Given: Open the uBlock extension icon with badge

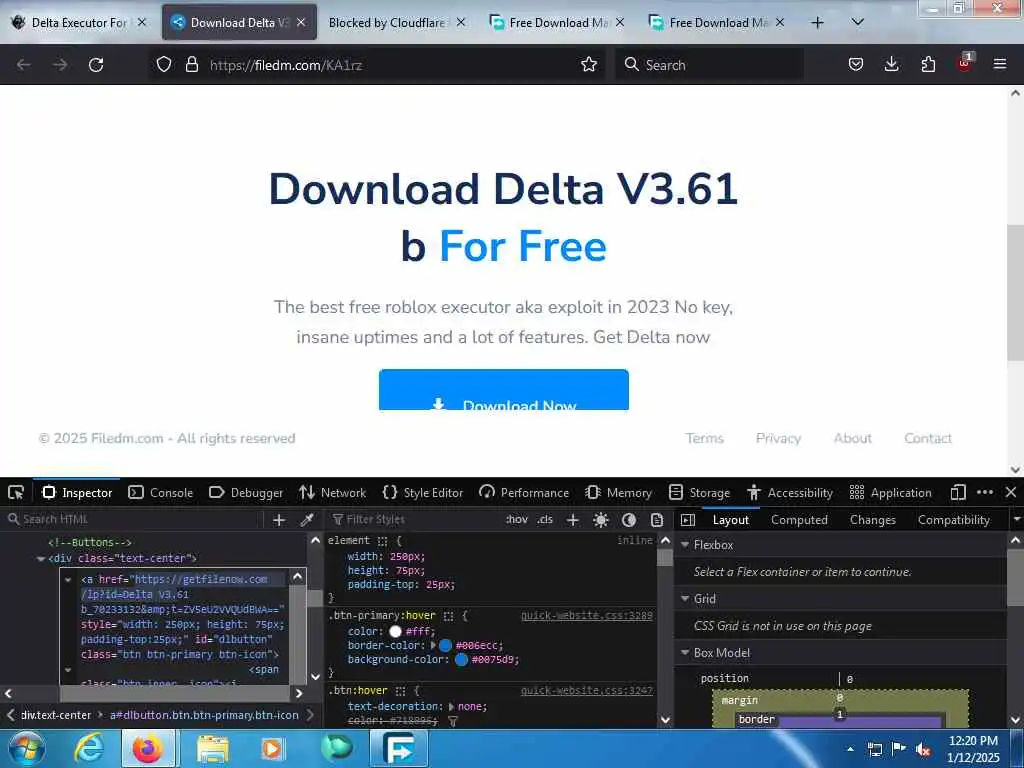Looking at the screenshot, I should tap(965, 63).
